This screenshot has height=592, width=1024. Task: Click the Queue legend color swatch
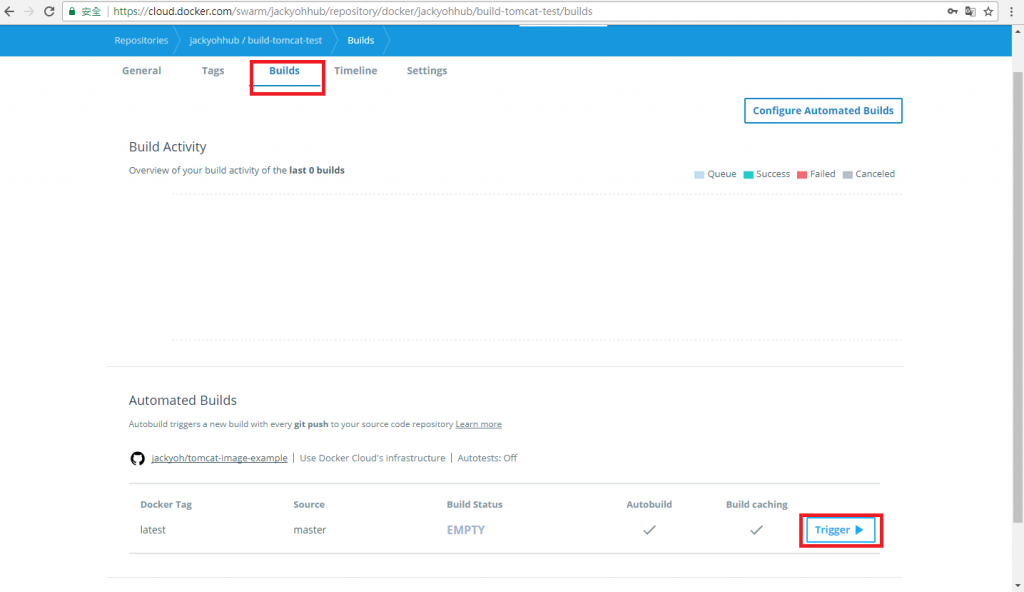pos(699,174)
